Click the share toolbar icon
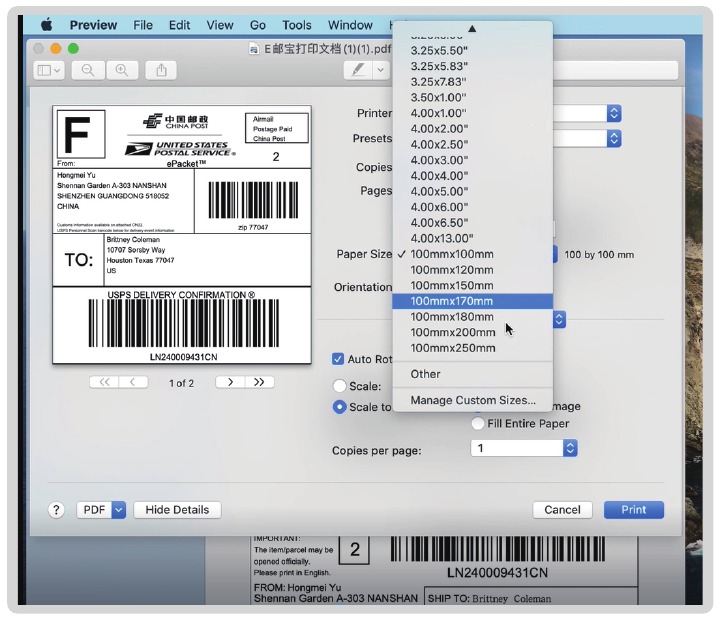 pos(161,70)
